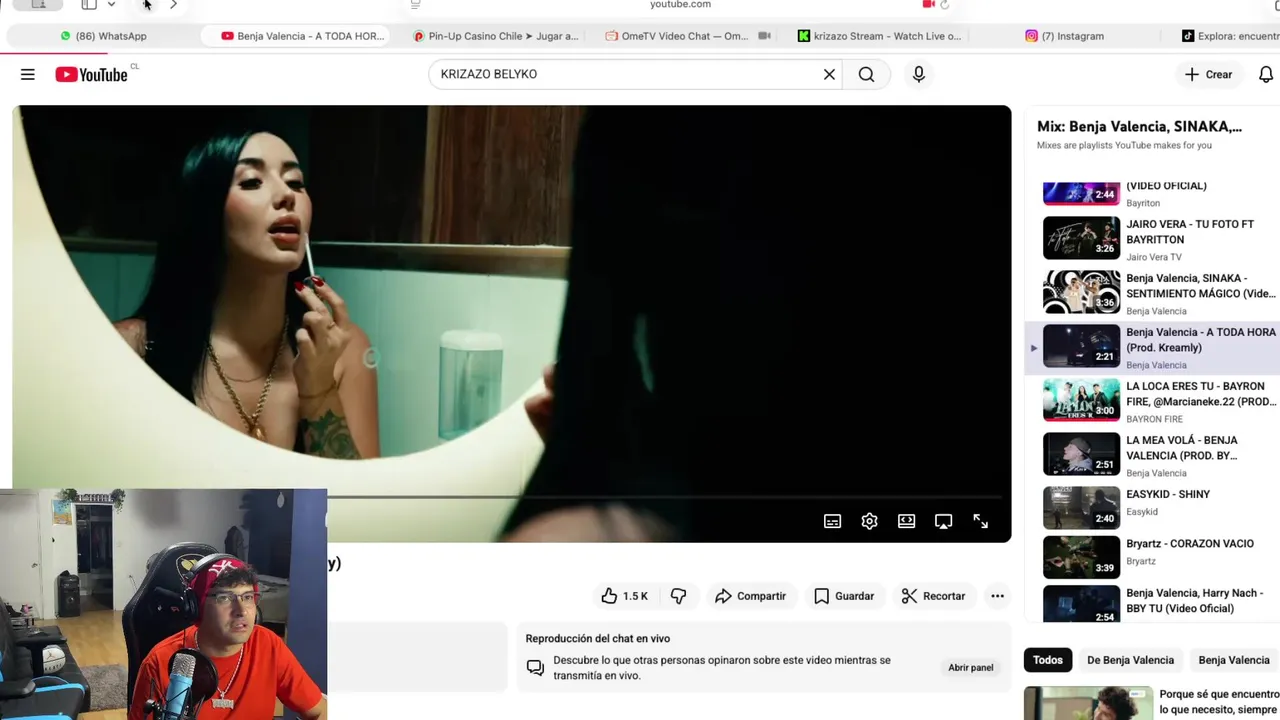This screenshot has height=720, width=1280.
Task: Switch to Pin-Up Casino Chile tab
Action: click(496, 36)
